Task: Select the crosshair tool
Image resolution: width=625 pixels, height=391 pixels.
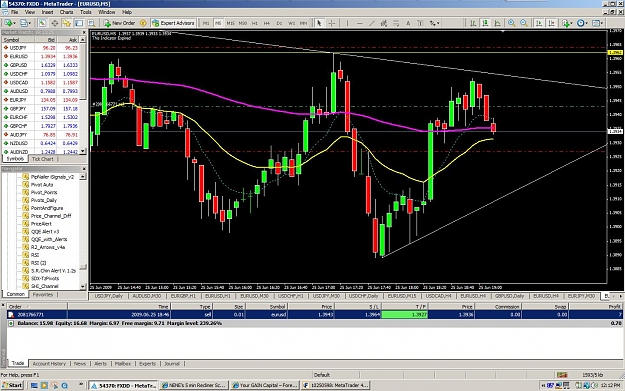Action: pos(332,23)
